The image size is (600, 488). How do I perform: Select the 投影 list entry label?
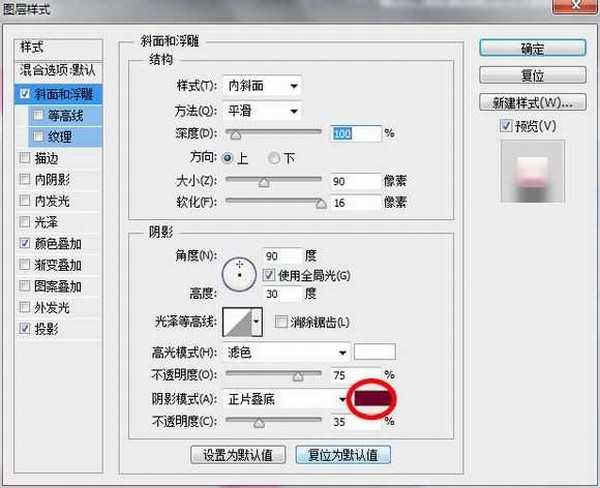pyautogui.click(x=46, y=329)
